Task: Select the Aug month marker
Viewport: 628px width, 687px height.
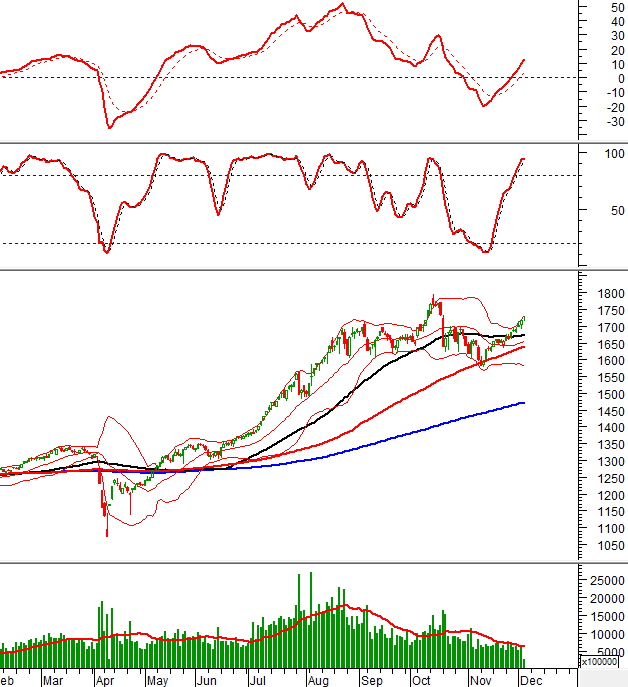Action: coord(318,679)
